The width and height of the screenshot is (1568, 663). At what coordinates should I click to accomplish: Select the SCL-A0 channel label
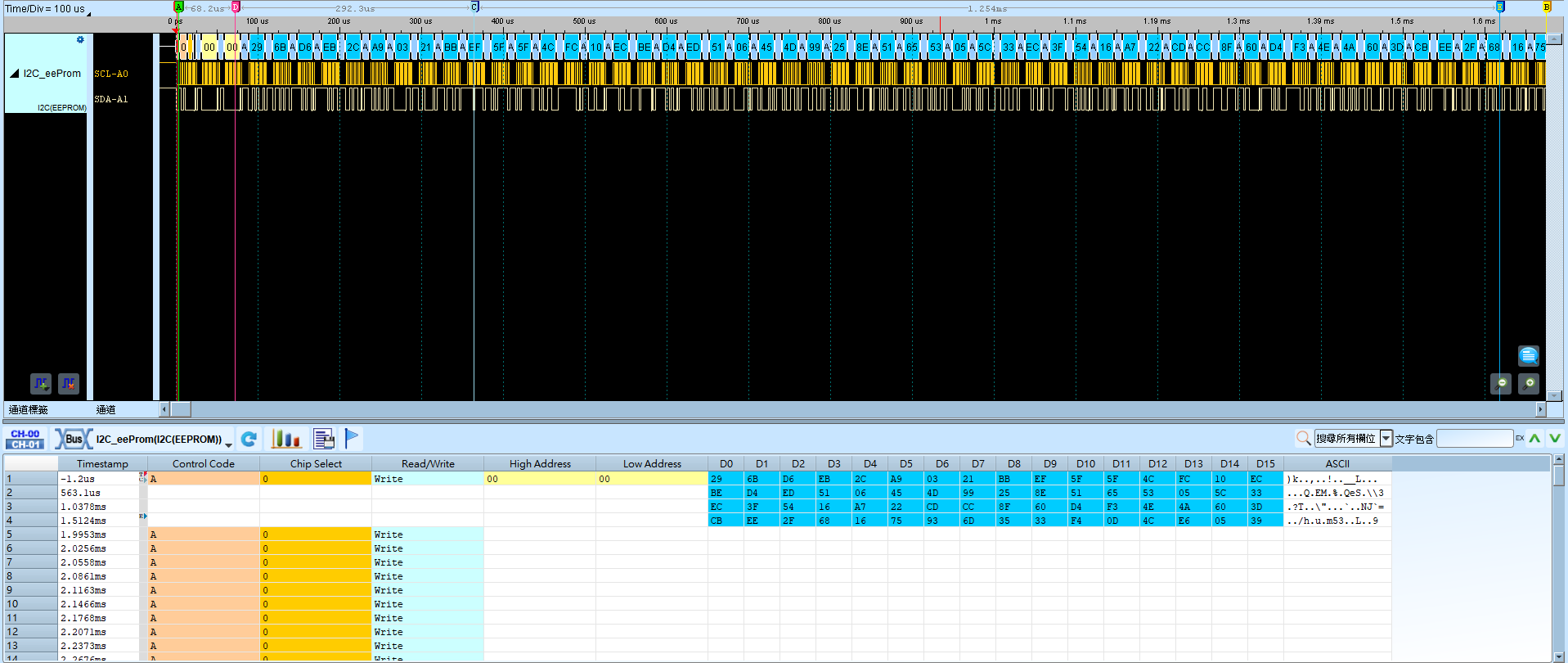click(111, 74)
